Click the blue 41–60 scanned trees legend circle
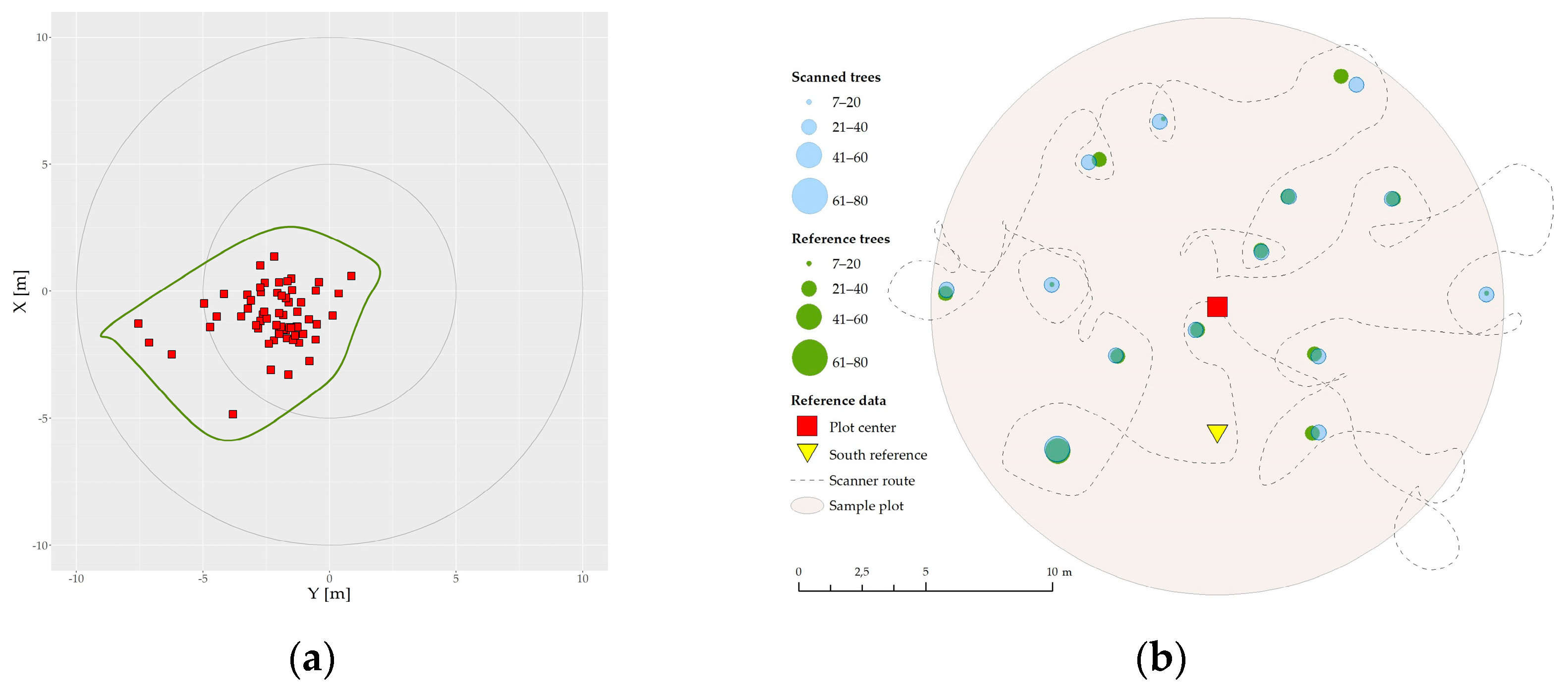 pyautogui.click(x=808, y=155)
